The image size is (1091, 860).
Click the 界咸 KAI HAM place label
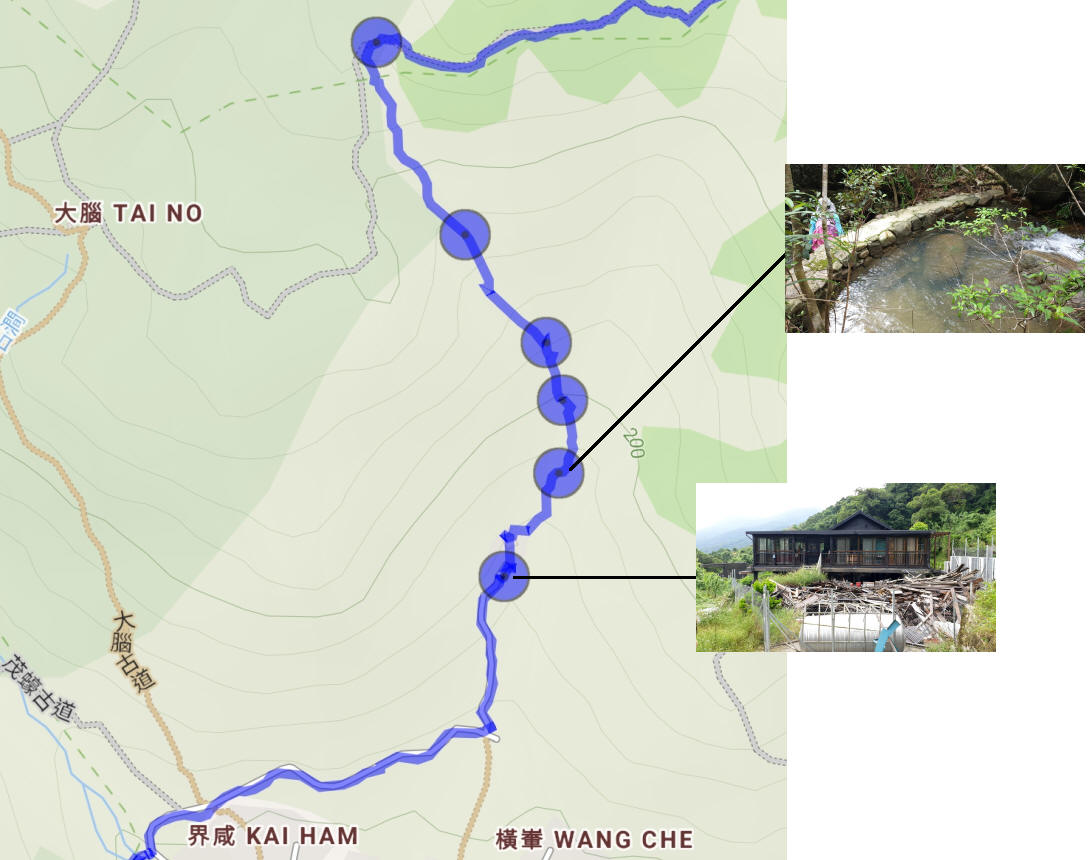273,836
